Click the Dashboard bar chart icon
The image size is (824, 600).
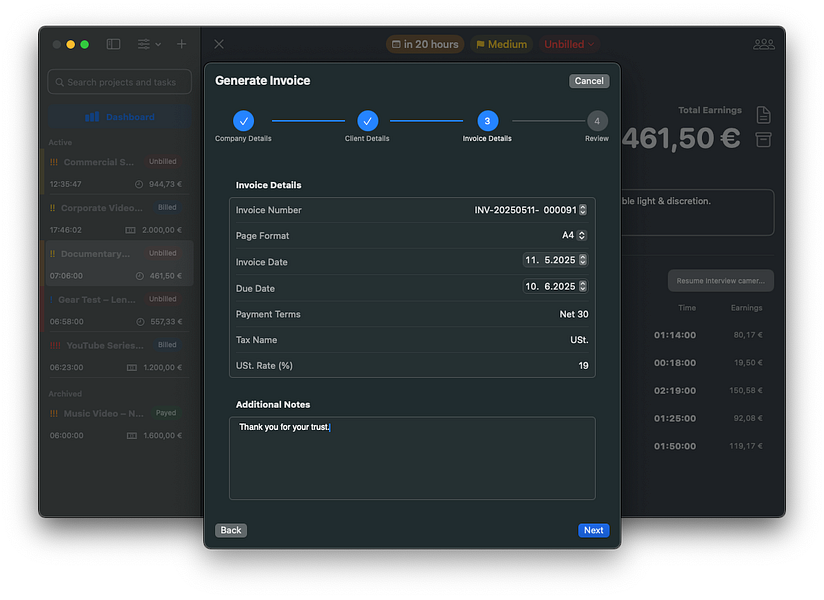click(x=92, y=117)
